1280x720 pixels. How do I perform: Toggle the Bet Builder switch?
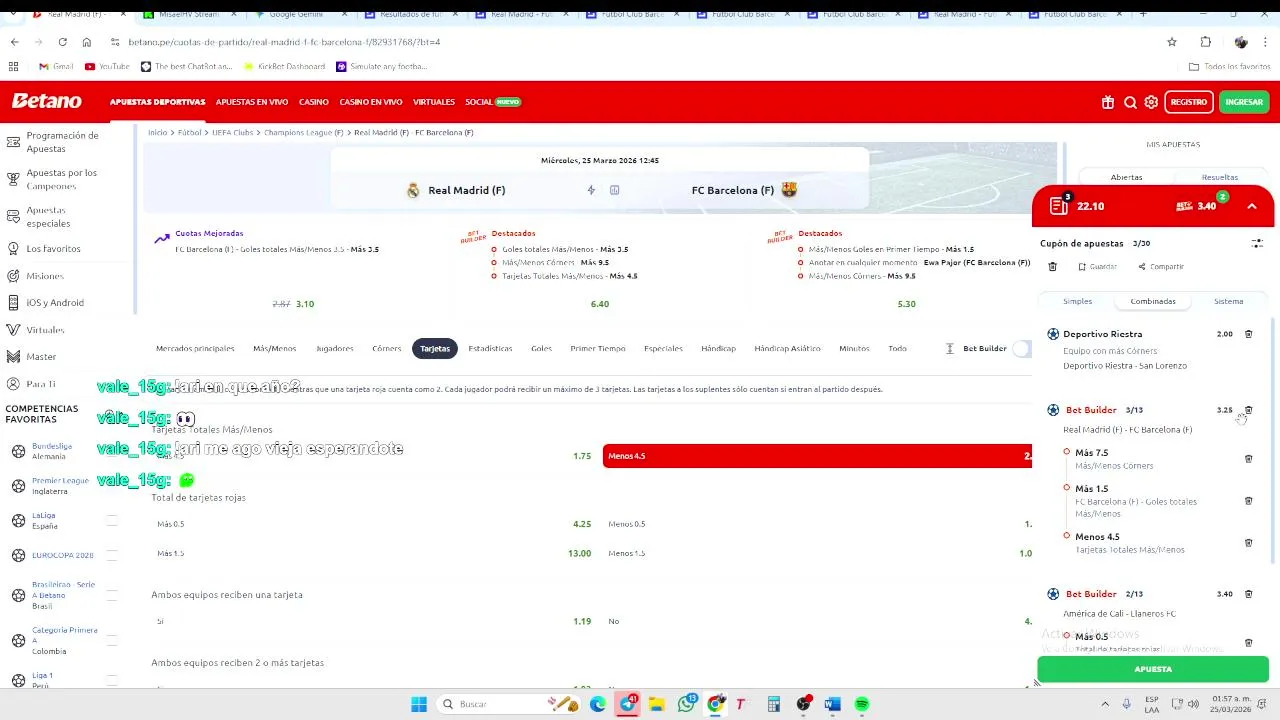(1021, 348)
